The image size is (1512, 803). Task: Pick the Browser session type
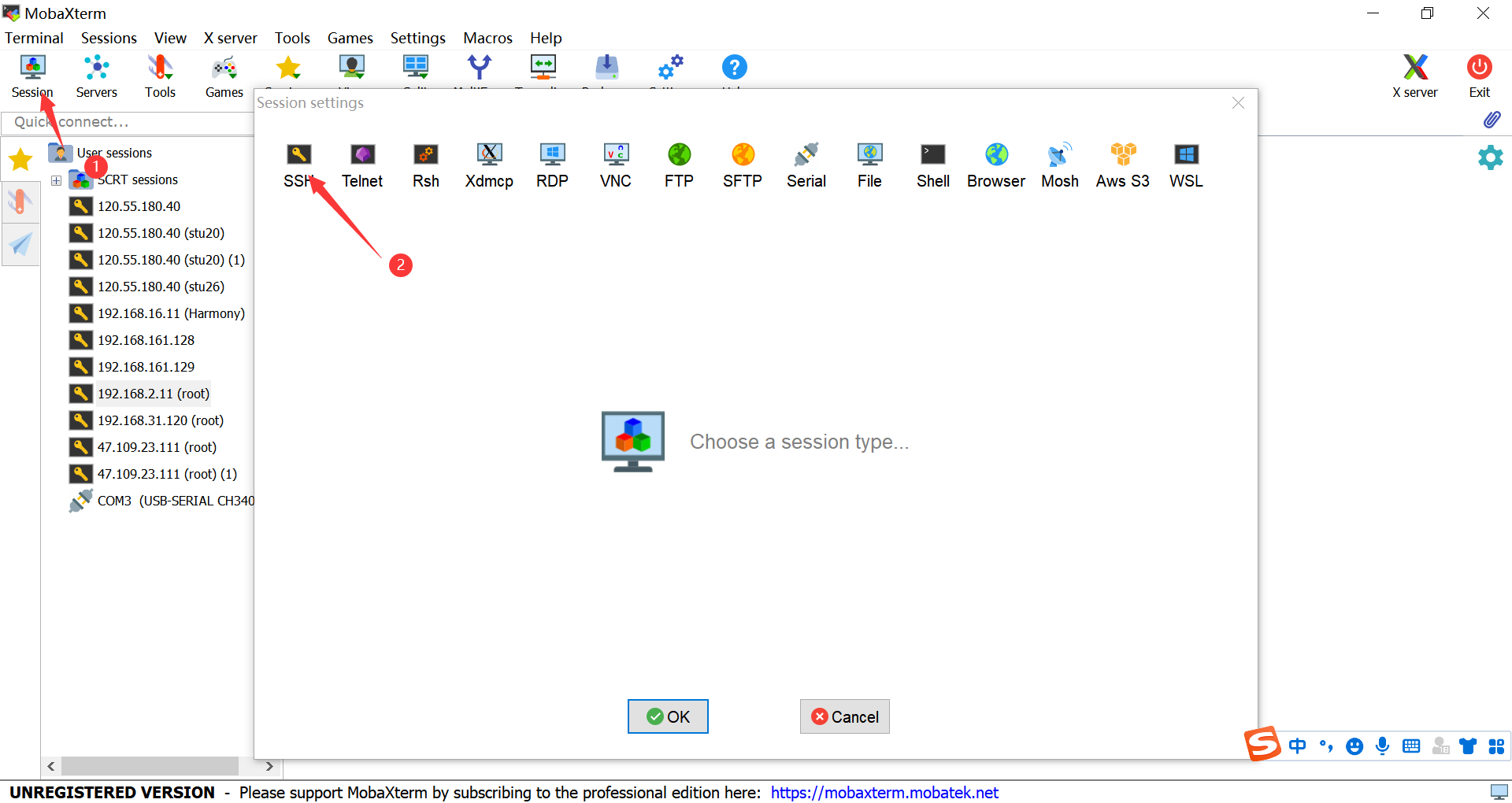[996, 166]
